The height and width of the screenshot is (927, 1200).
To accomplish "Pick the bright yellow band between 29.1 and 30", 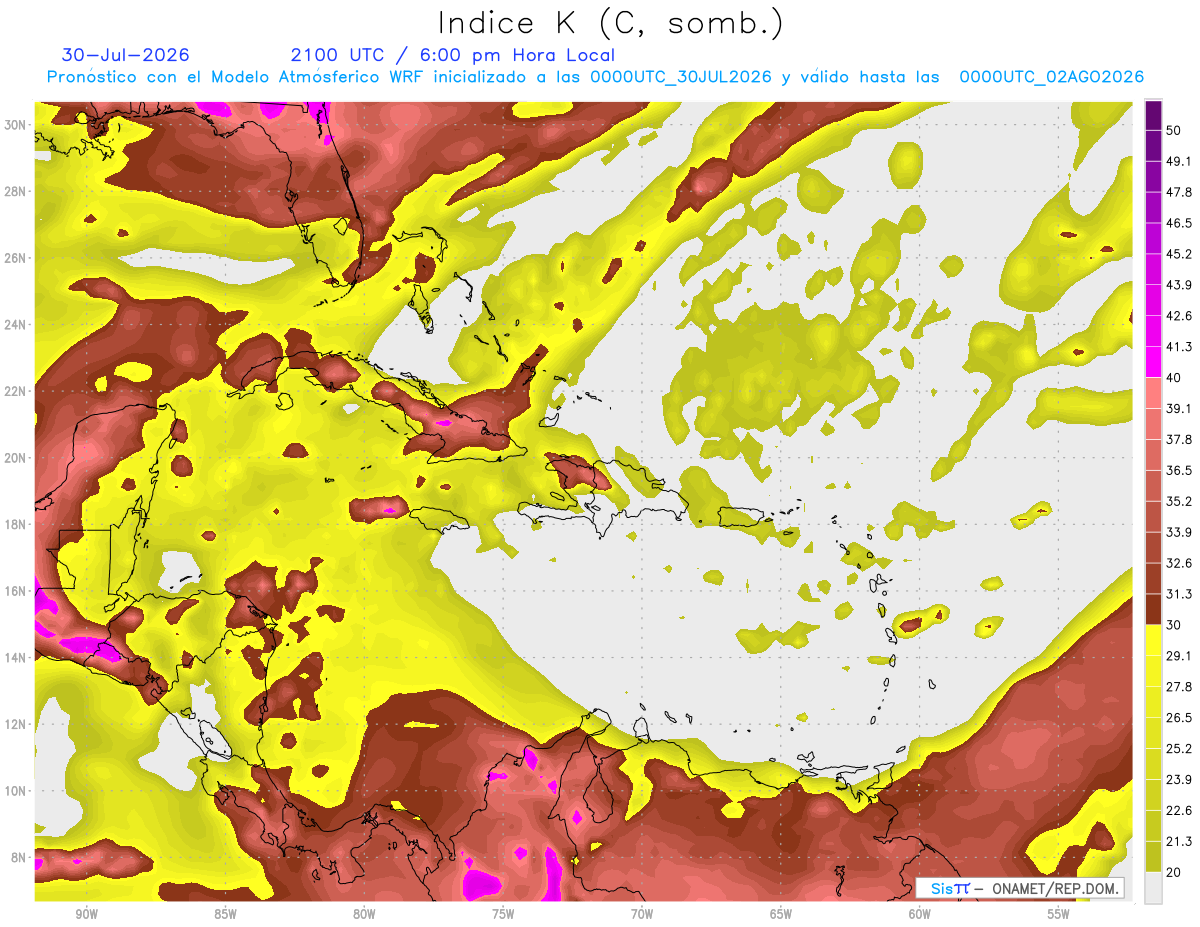I will (x=1153, y=640).
